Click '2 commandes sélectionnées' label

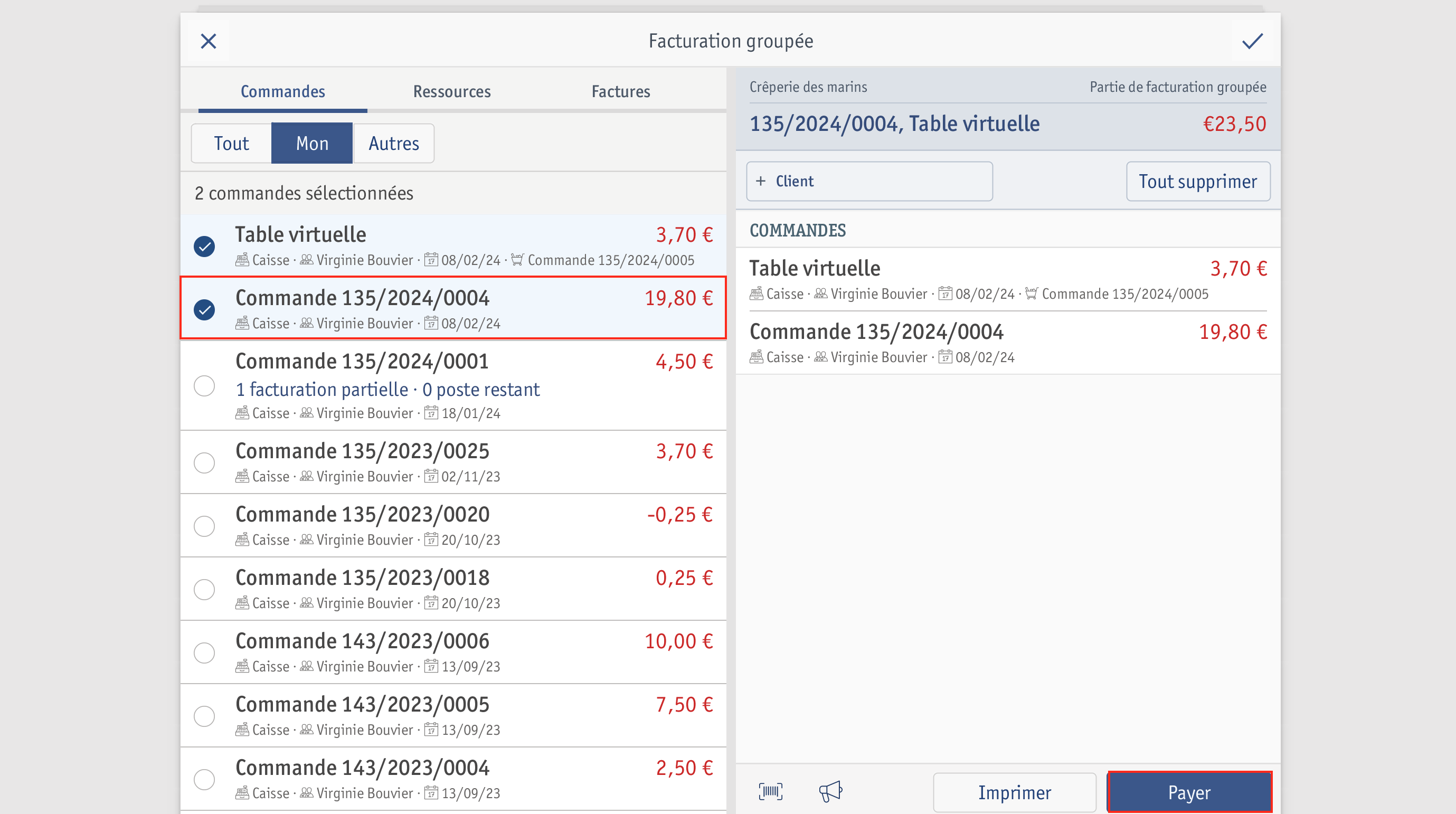[x=304, y=193]
